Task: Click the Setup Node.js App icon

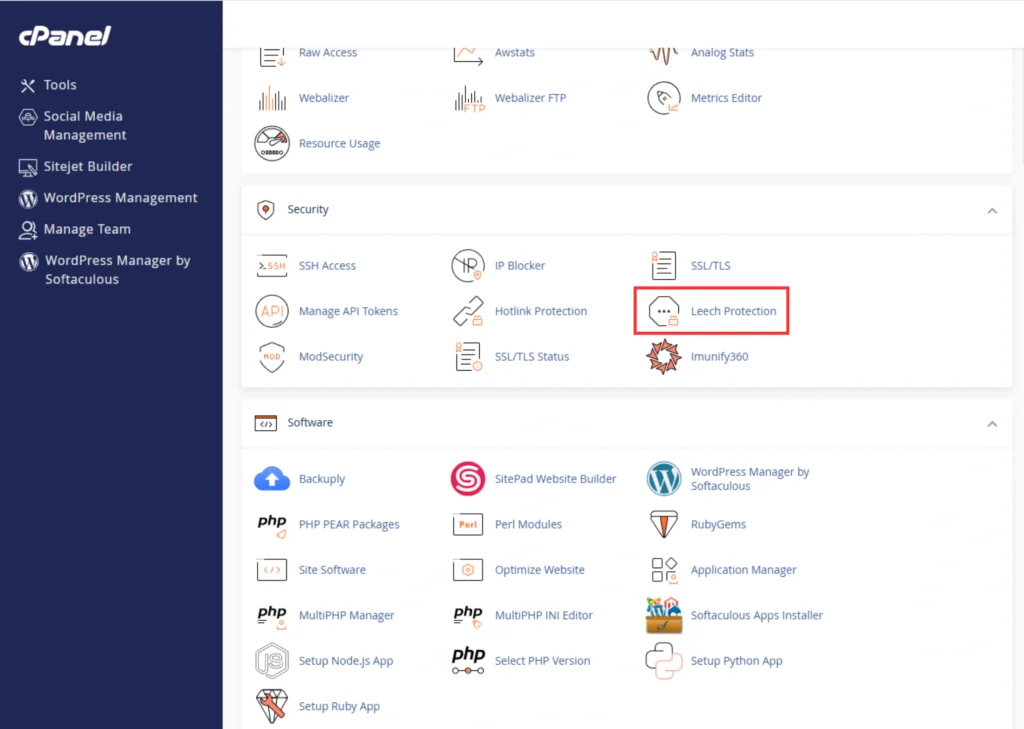Action: click(272, 661)
